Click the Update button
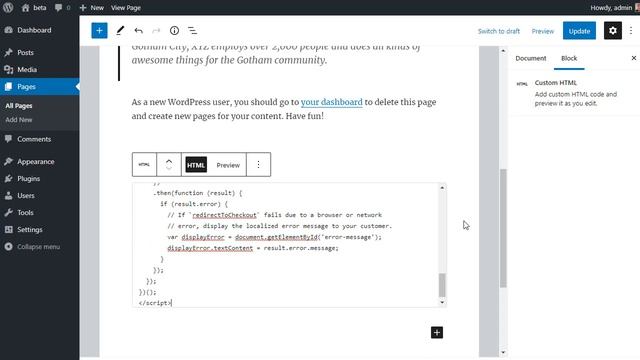 coord(579,31)
